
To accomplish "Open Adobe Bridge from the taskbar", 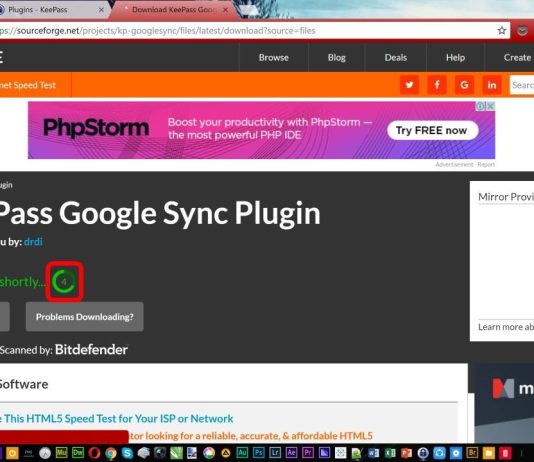I will click(x=472, y=453).
